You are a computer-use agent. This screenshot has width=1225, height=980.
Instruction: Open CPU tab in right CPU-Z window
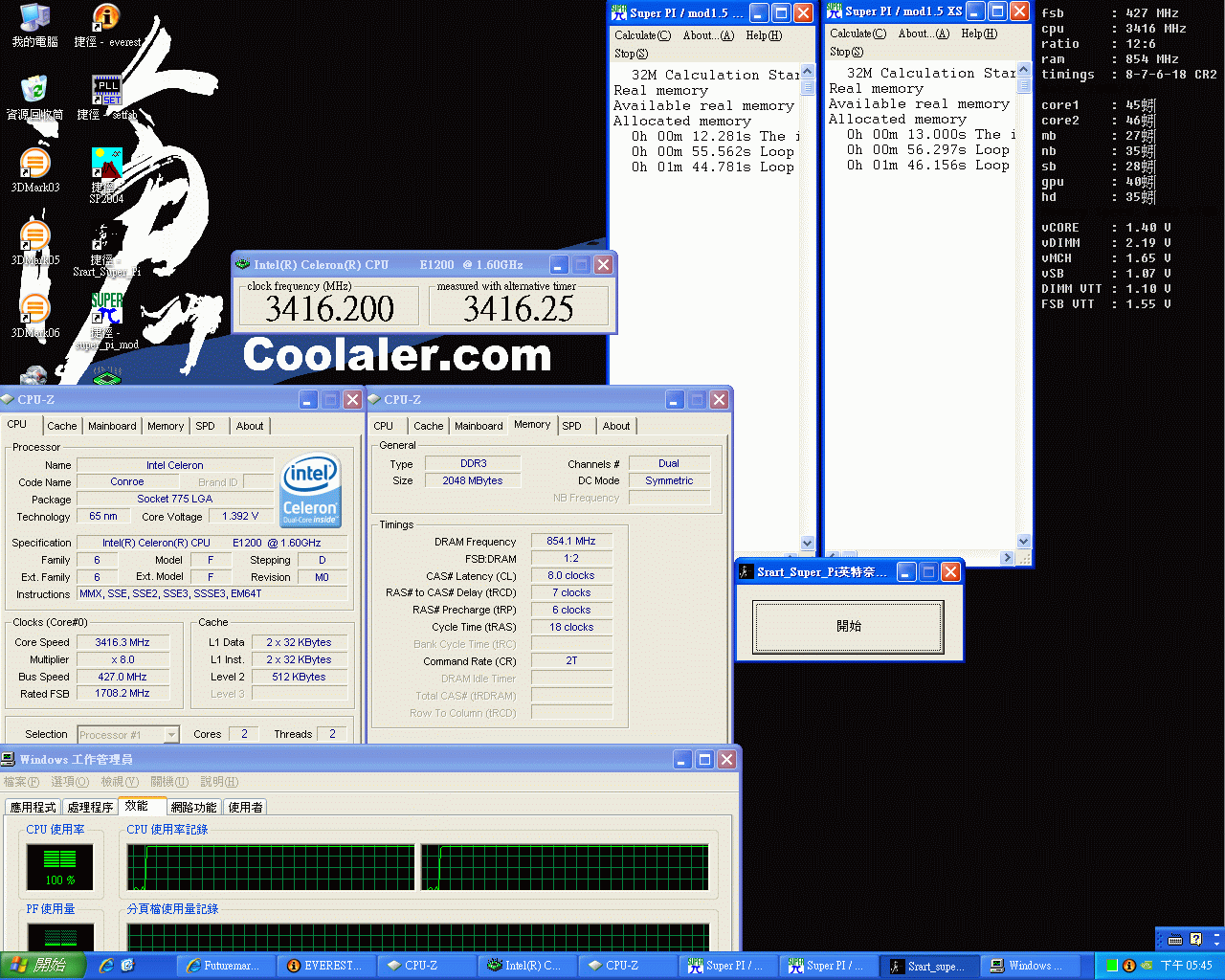(384, 426)
